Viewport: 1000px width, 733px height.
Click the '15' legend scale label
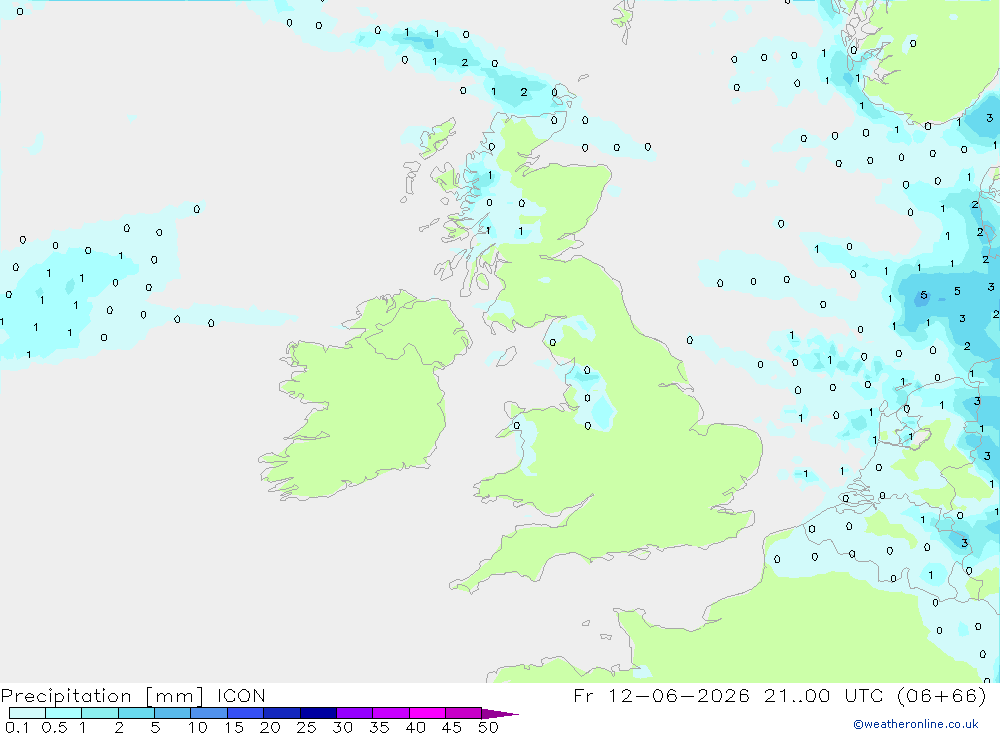point(234,727)
